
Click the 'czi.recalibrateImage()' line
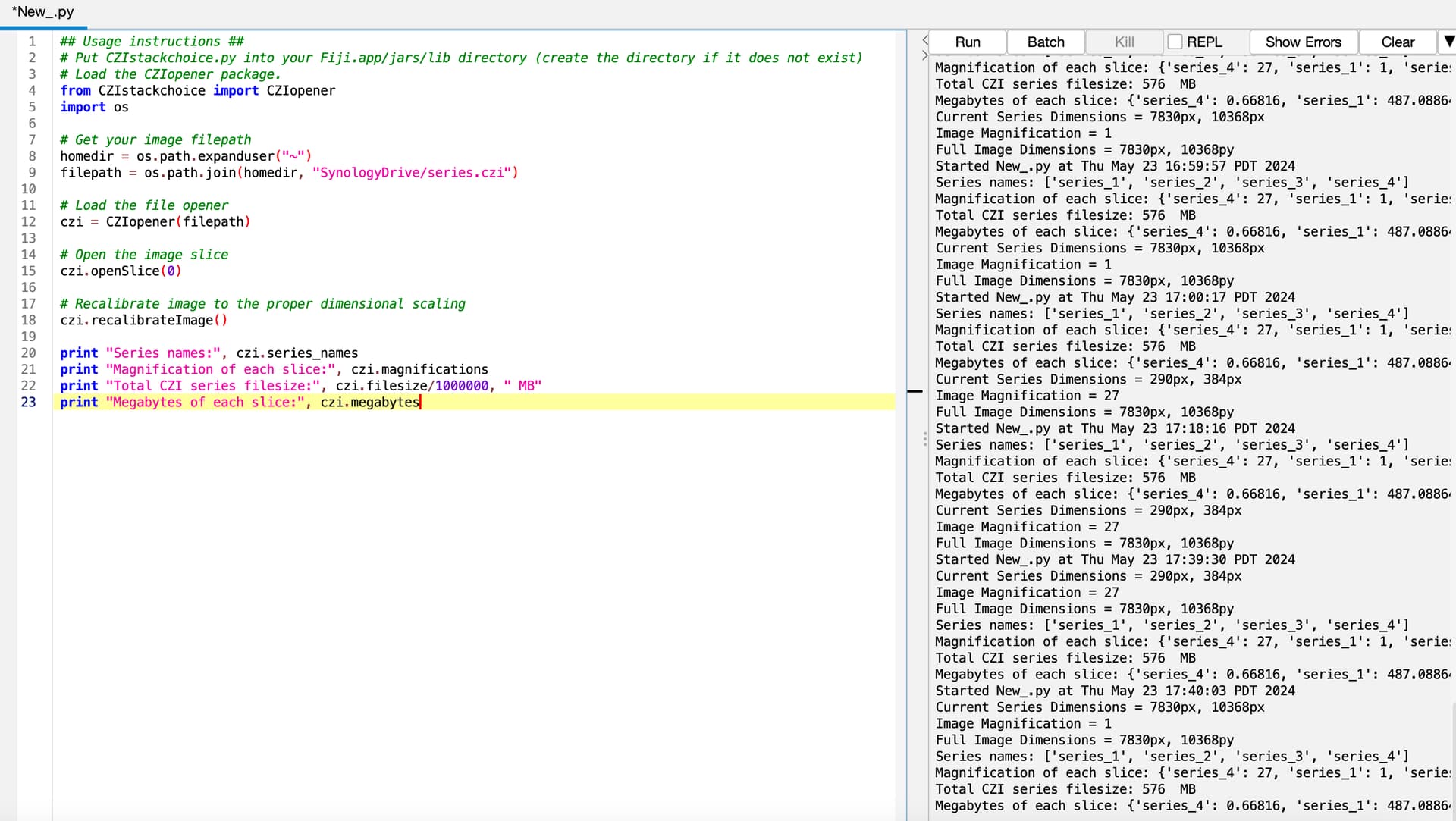(x=143, y=320)
